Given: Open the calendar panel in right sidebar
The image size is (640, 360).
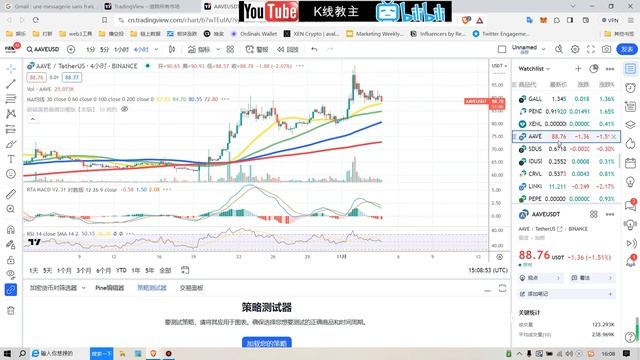Looking at the screenshot, I should [x=631, y=163].
